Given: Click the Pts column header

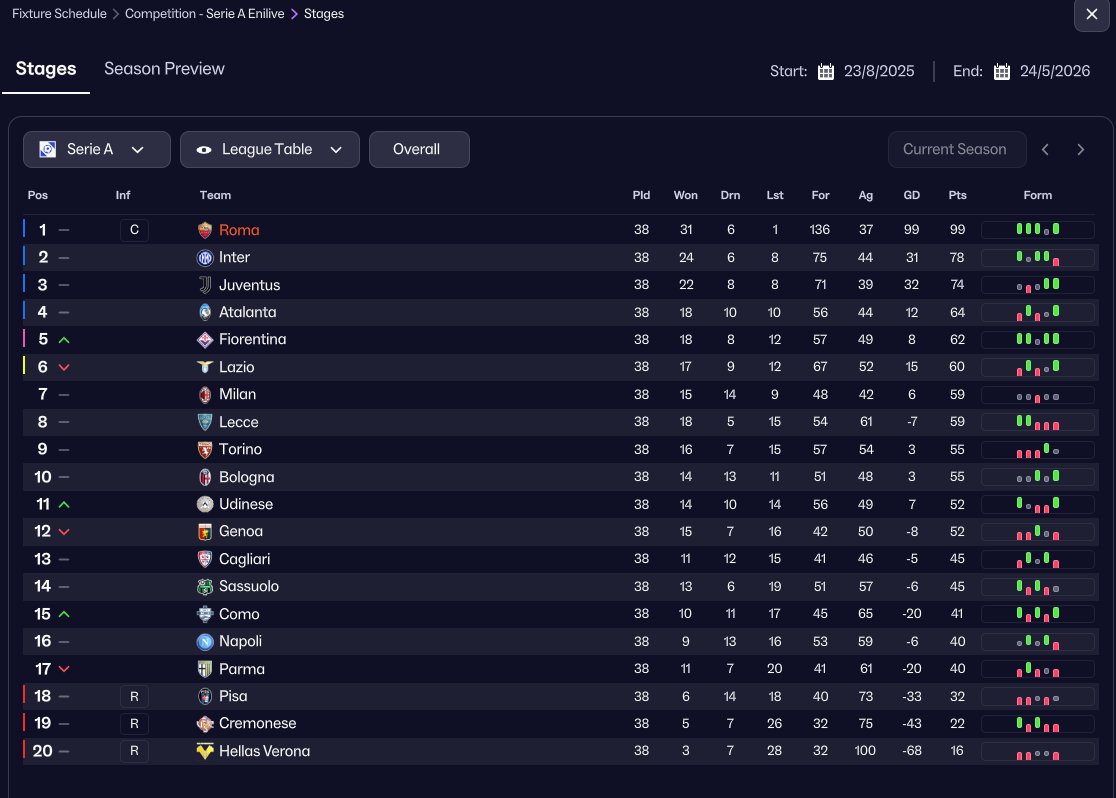Looking at the screenshot, I should click(957, 195).
